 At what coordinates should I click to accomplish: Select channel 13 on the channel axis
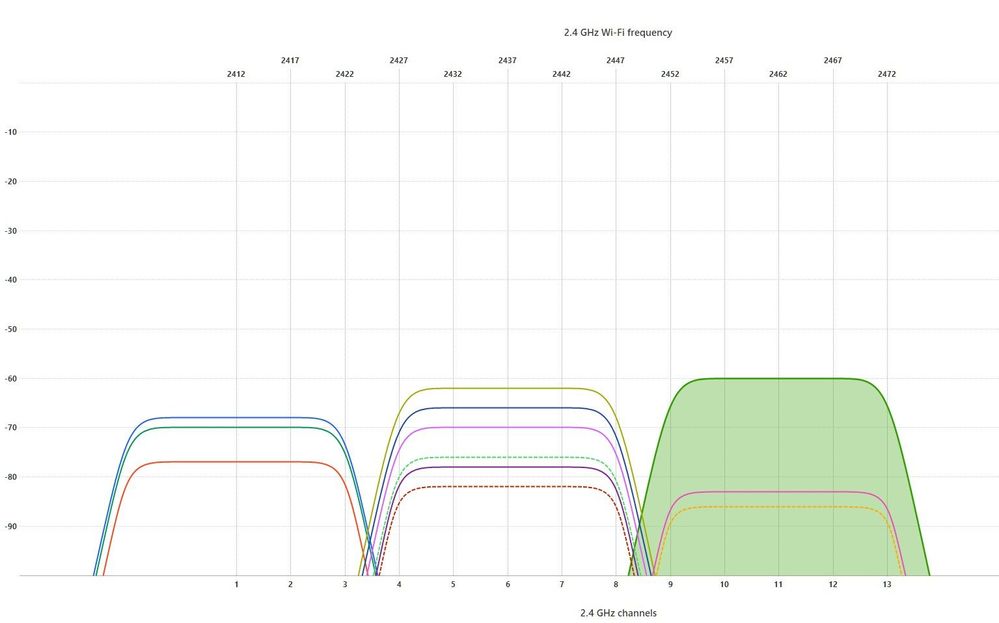click(x=887, y=584)
